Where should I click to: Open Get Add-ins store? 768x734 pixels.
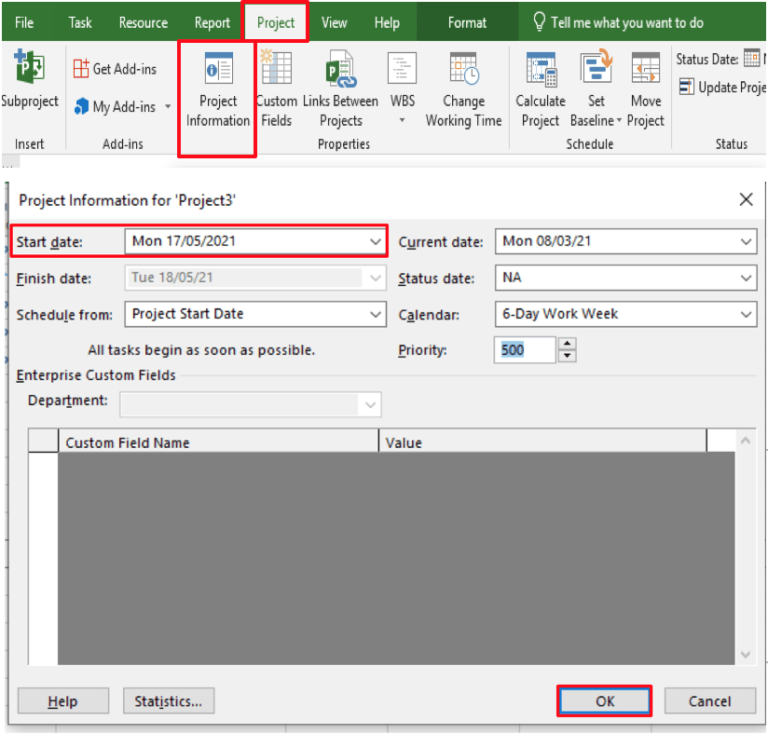[x=114, y=69]
